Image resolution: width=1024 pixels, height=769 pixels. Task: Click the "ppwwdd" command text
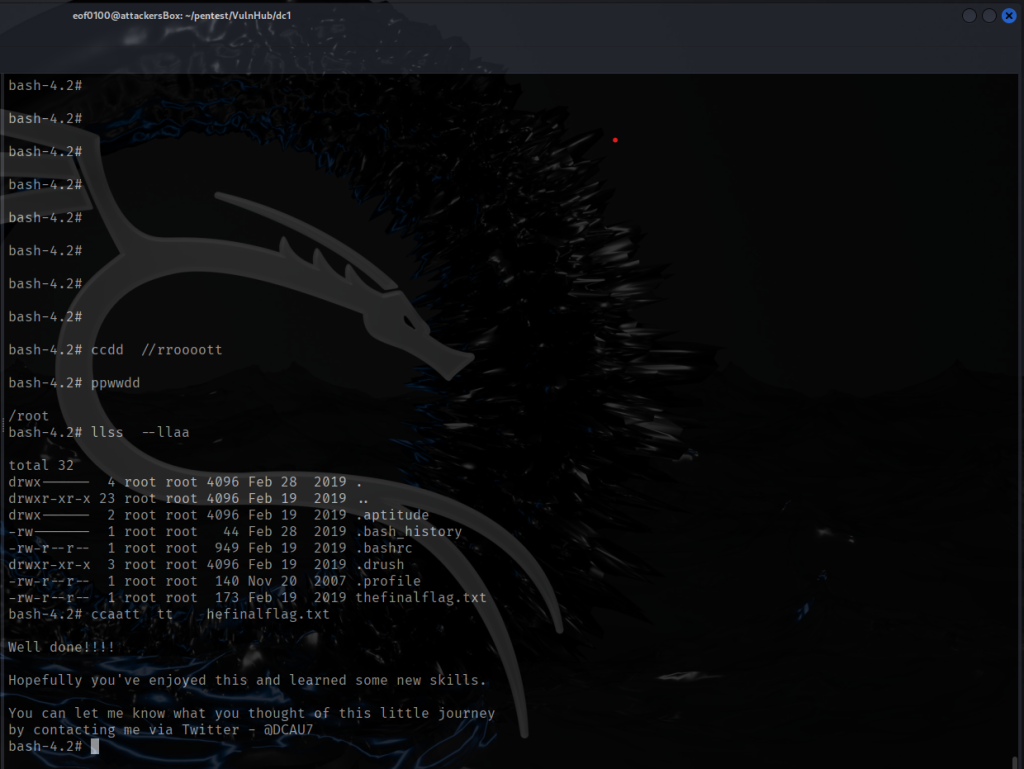point(115,383)
